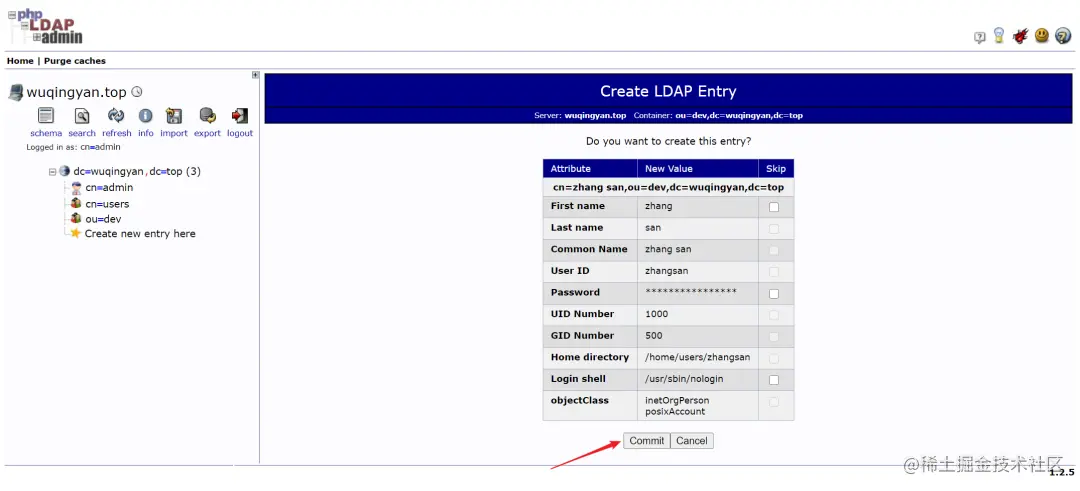Click the phpLDAPadmin logo
The width and height of the screenshot is (1080, 491).
coord(45,27)
